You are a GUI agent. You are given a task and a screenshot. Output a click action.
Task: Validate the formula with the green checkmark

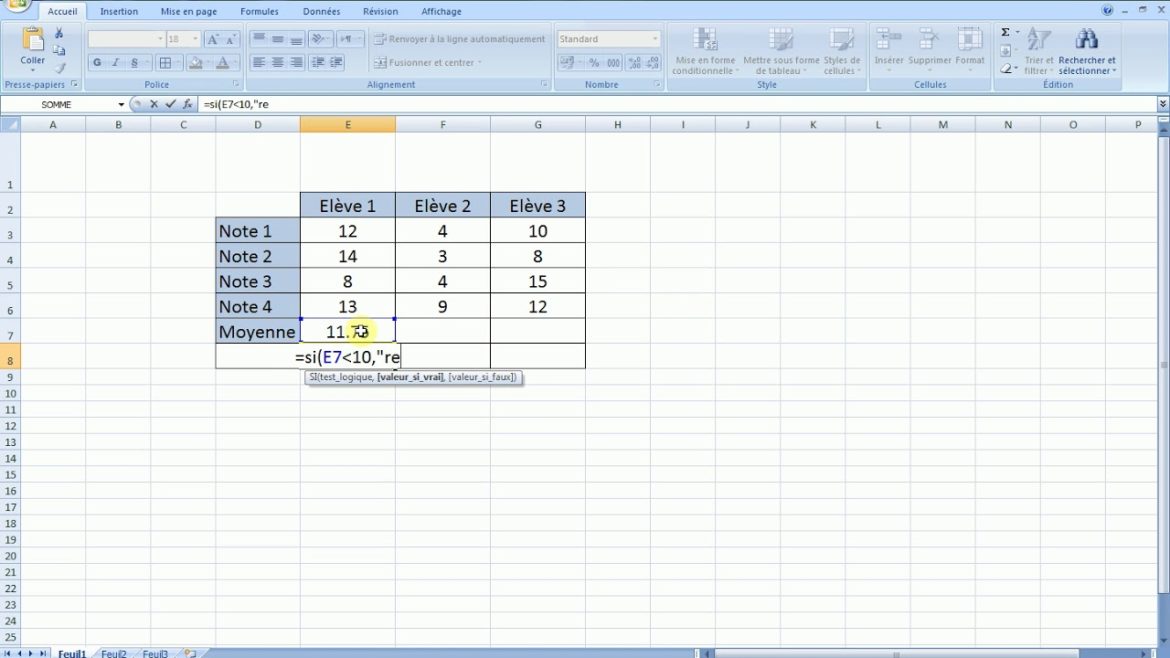click(x=168, y=104)
